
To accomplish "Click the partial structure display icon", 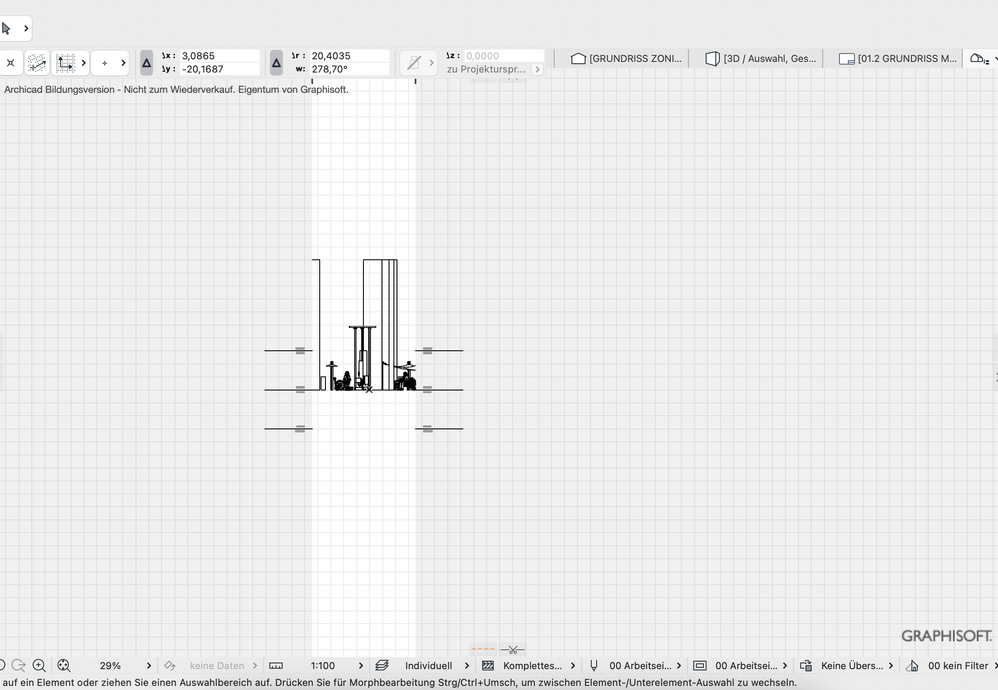I will pyautogui.click(x=488, y=666).
